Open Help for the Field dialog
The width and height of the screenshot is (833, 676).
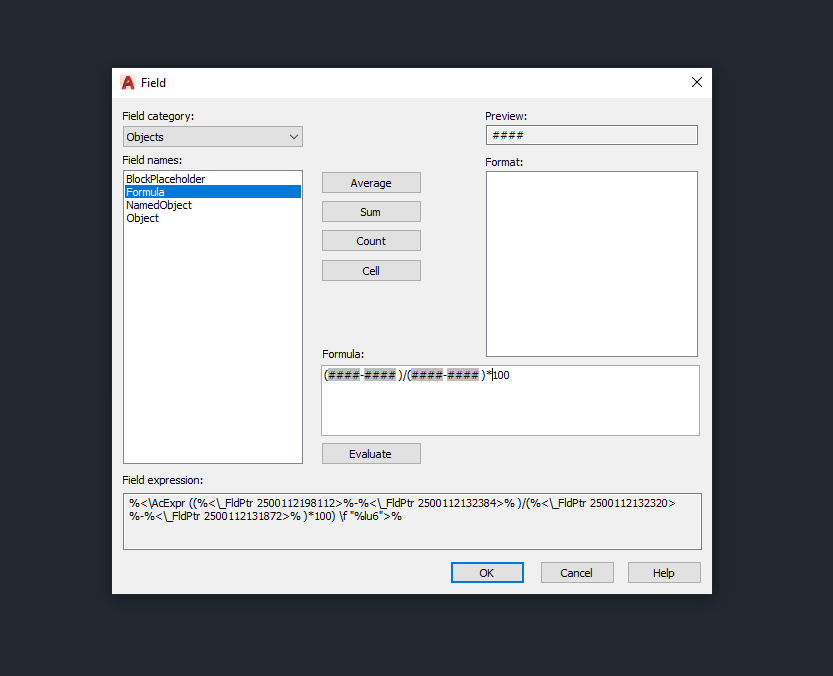[x=664, y=572]
